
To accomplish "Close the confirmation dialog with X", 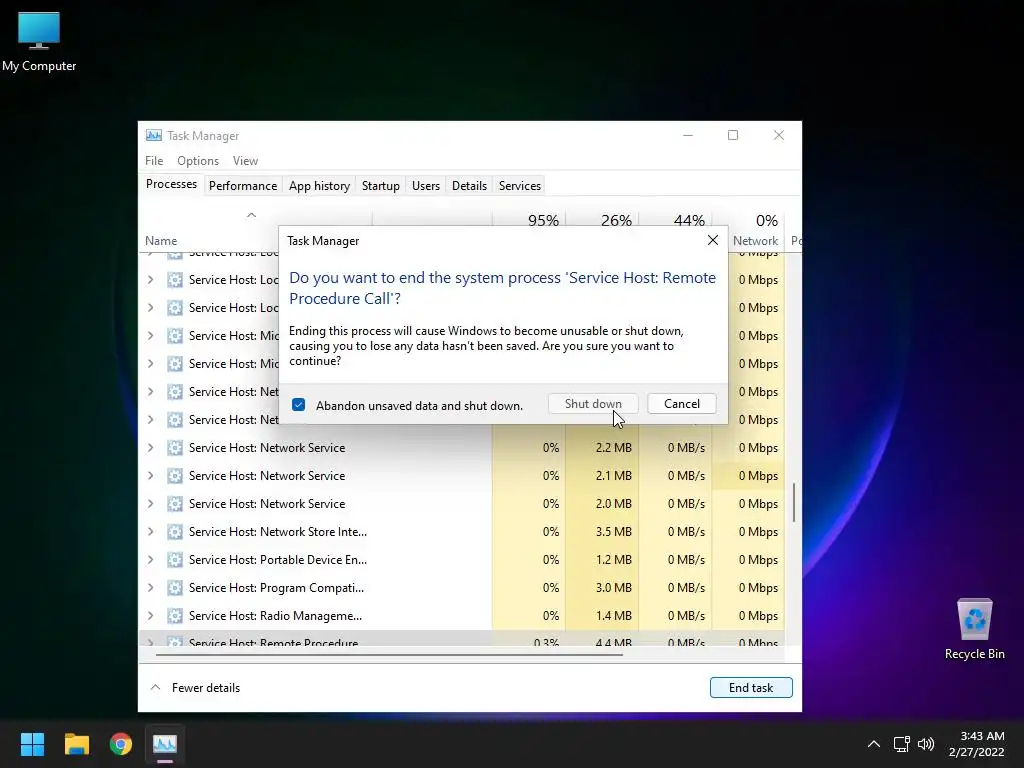I will (x=712, y=240).
